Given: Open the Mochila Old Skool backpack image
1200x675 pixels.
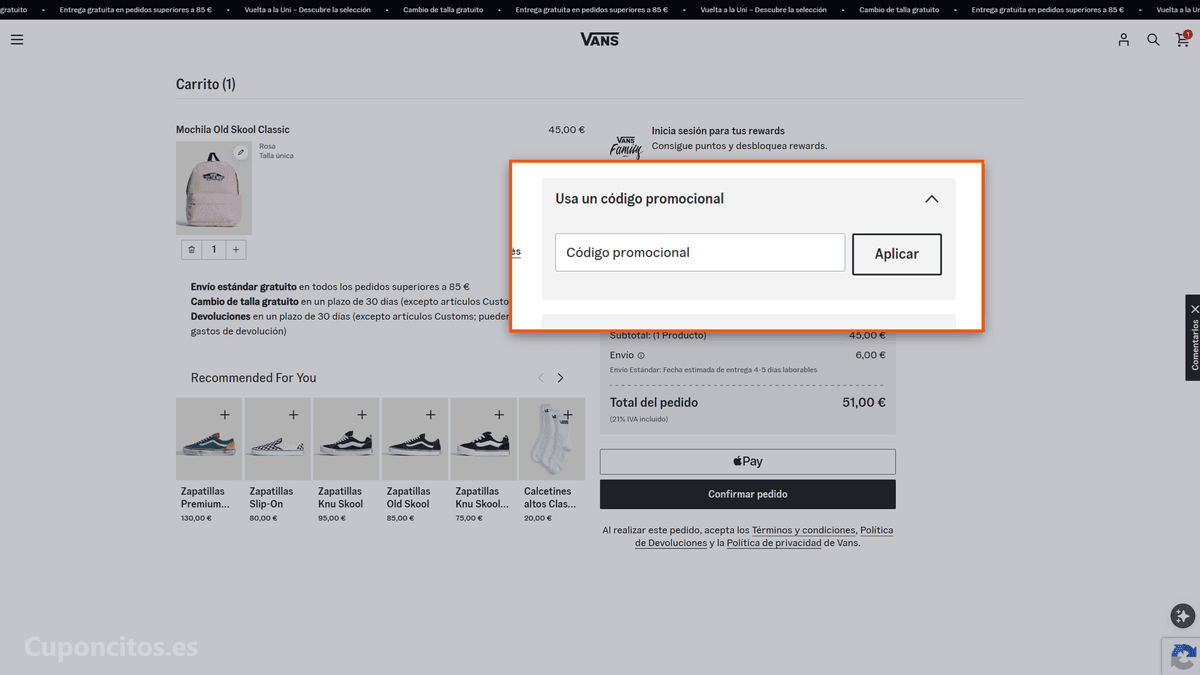Looking at the screenshot, I should coord(214,188).
